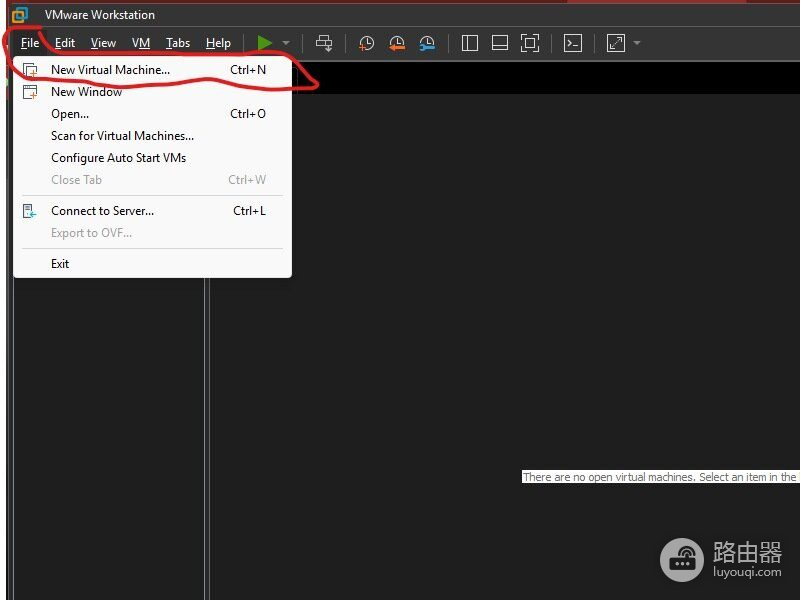Open power options dropdown arrow next to play
800x600 pixels.
point(286,43)
